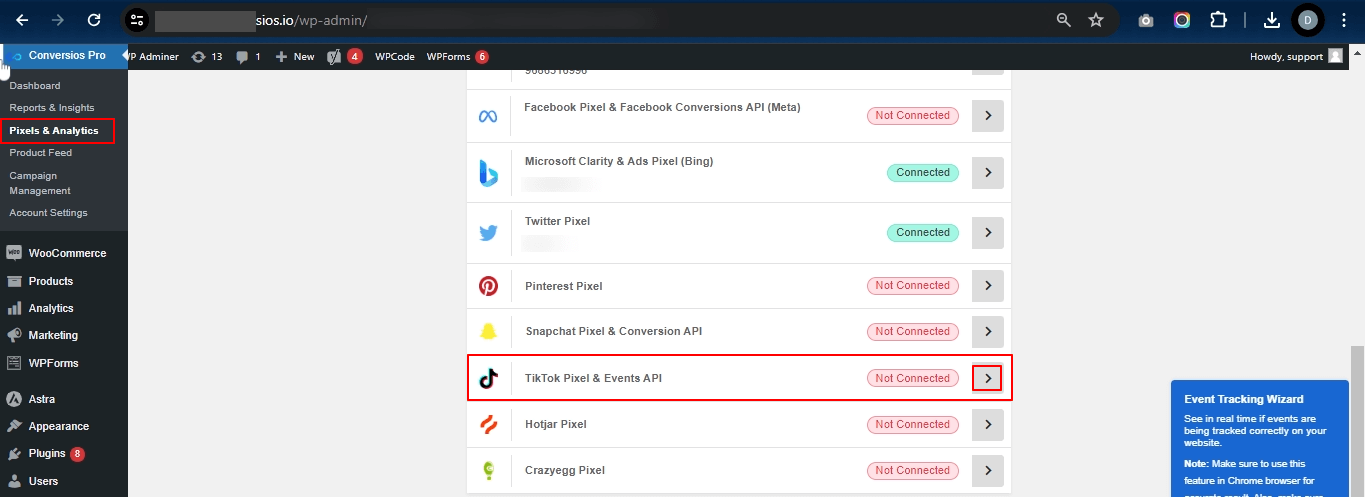This screenshot has width=1365, height=497.
Task: Click the page vertical scrollbar
Action: click(1357, 420)
